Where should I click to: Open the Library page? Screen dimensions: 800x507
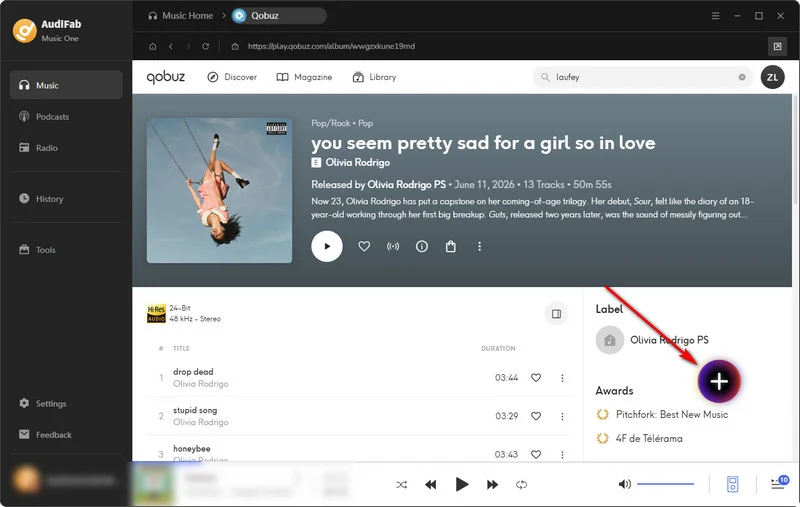click(374, 77)
